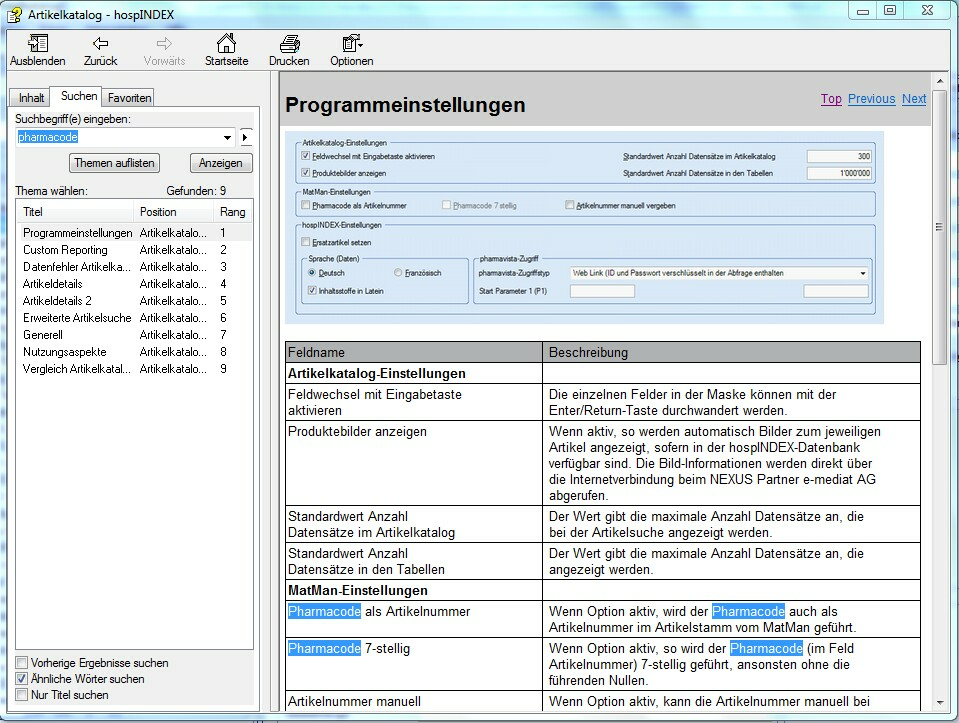
Task: Switch to the Inhalt tab
Action: pyautogui.click(x=31, y=98)
